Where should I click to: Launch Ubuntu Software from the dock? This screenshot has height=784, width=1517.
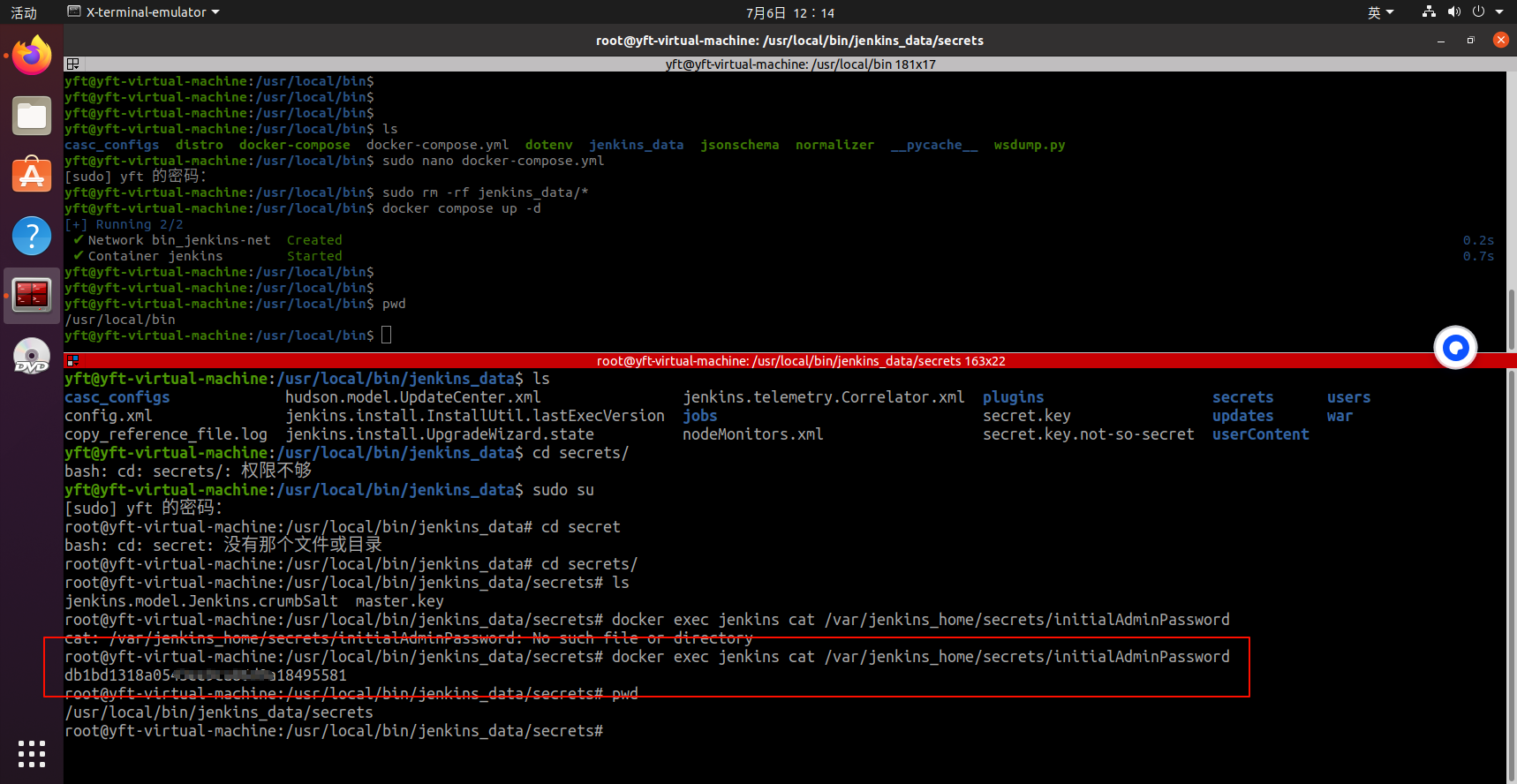coord(32,175)
